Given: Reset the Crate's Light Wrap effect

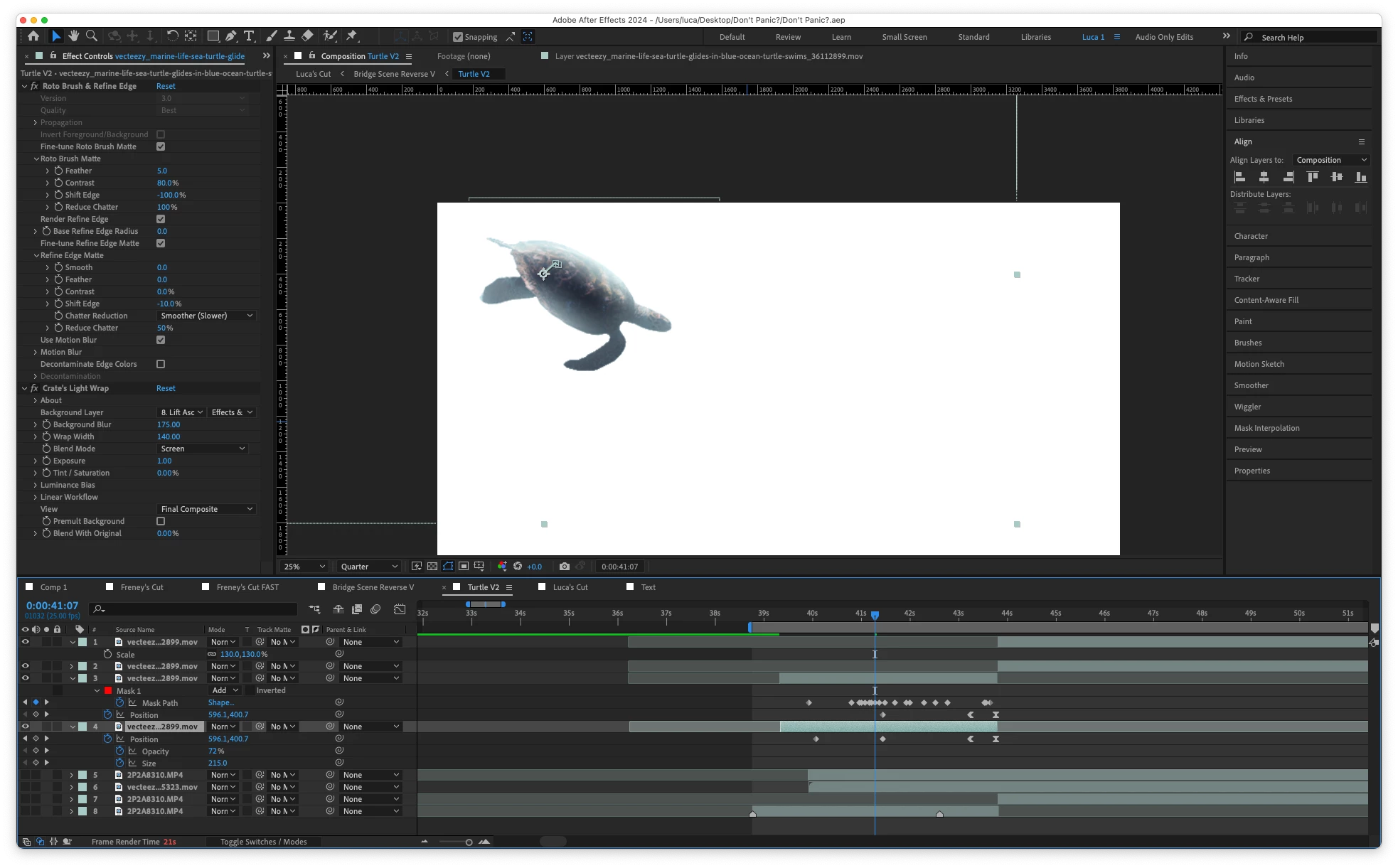Looking at the screenshot, I should pos(166,388).
